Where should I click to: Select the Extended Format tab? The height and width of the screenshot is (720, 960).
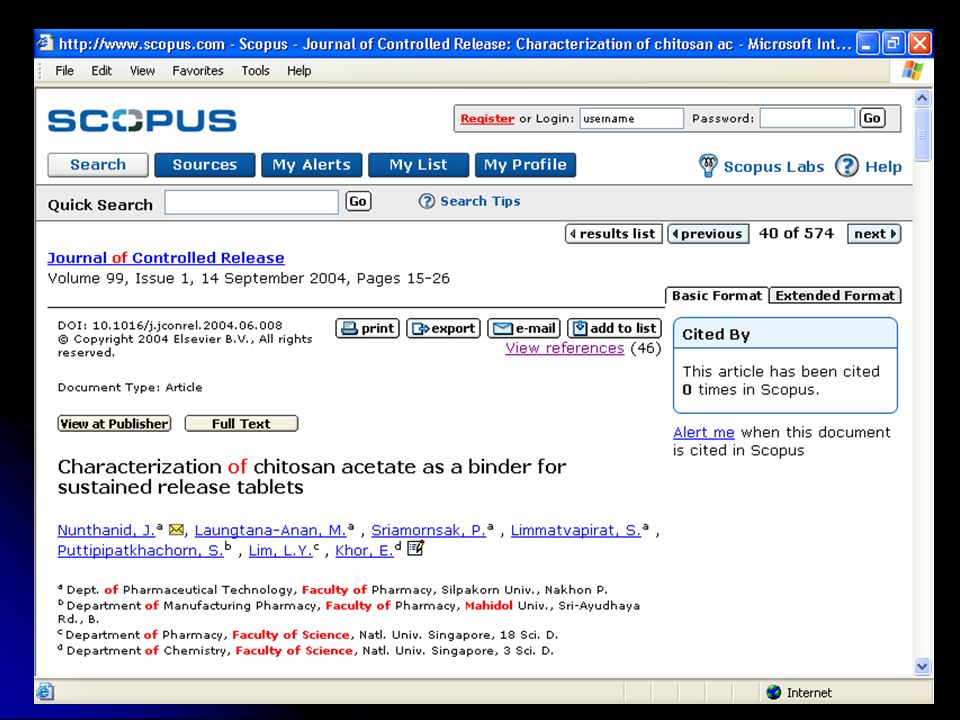[x=835, y=296]
